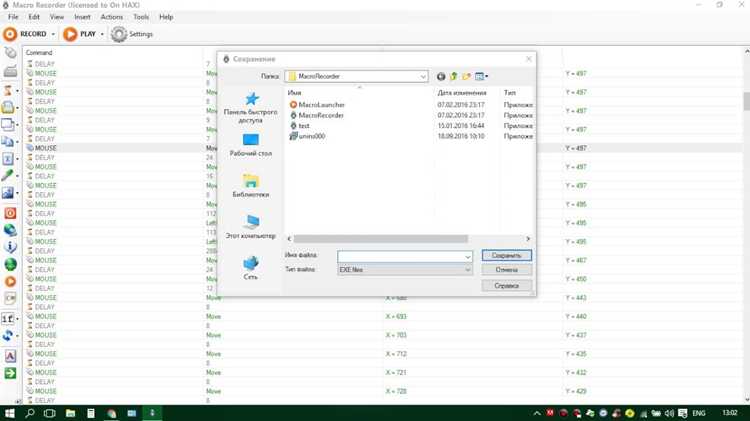This screenshot has width=750, height=421.
Task: Select the MacroRecorder file in list
Action: 316,115
